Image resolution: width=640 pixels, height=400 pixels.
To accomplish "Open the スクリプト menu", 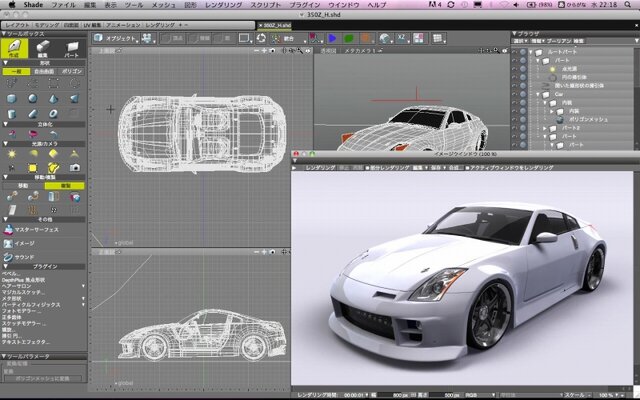I will 265,5.
